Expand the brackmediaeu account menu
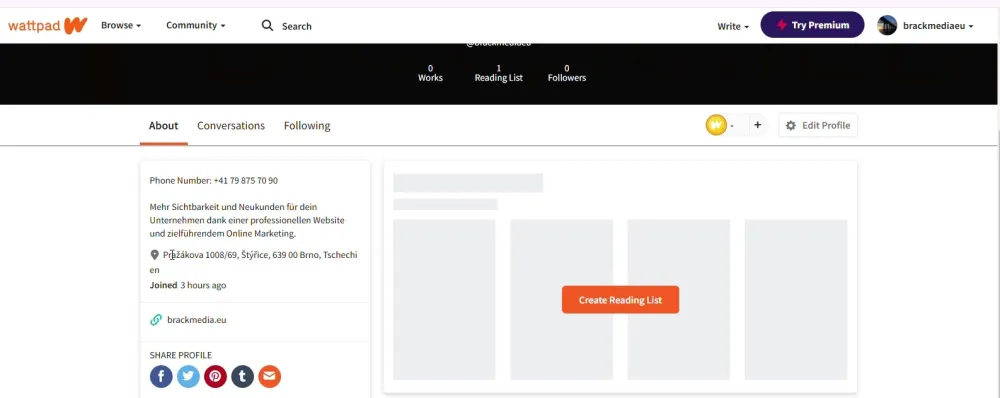This screenshot has width=1000, height=398. (938, 26)
